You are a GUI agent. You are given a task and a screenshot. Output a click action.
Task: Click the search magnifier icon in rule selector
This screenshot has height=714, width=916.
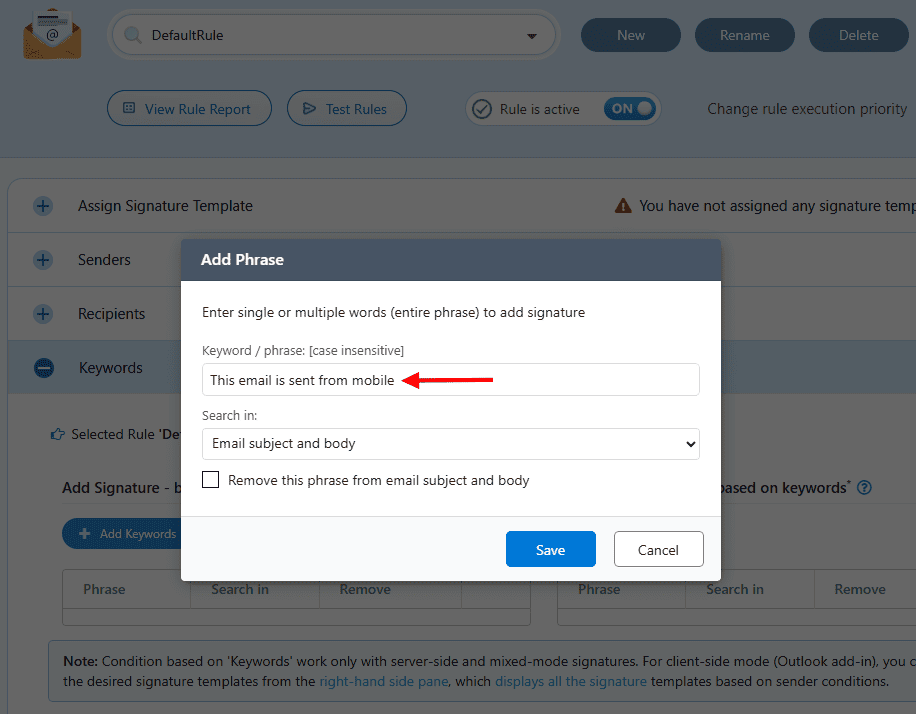click(x=131, y=36)
